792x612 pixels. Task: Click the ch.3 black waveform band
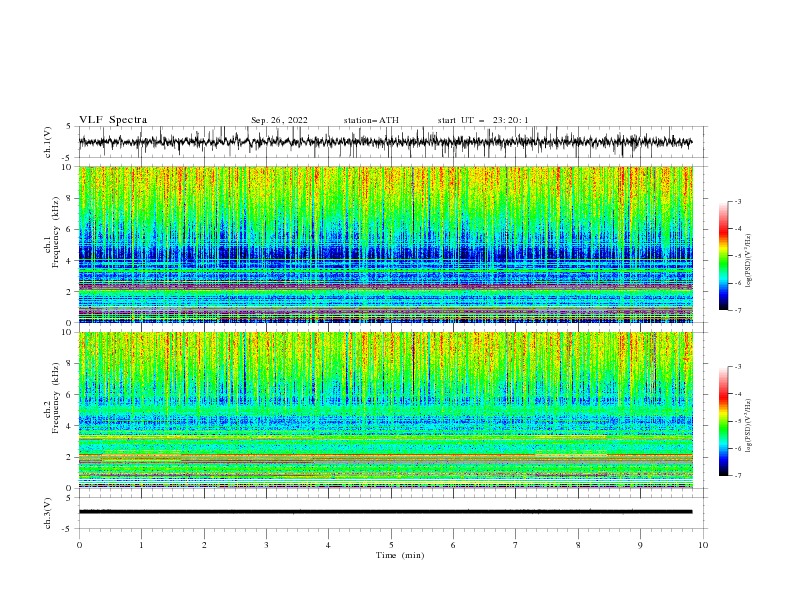(x=385, y=512)
